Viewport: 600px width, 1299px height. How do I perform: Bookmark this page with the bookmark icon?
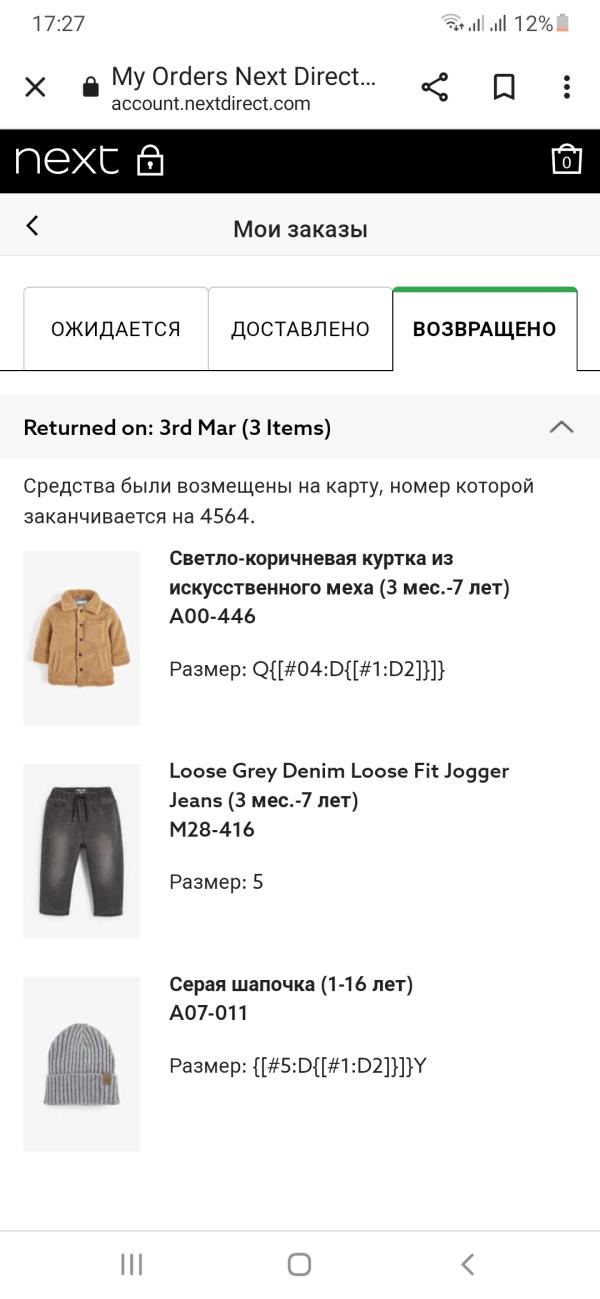(x=504, y=88)
